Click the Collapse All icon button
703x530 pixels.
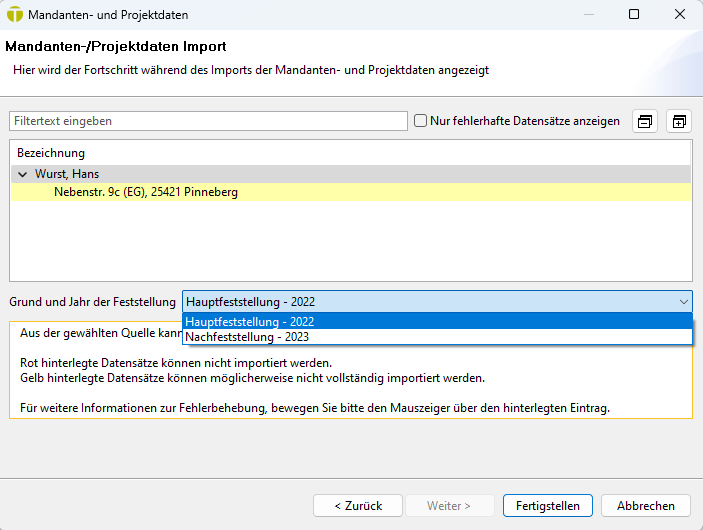click(x=646, y=121)
